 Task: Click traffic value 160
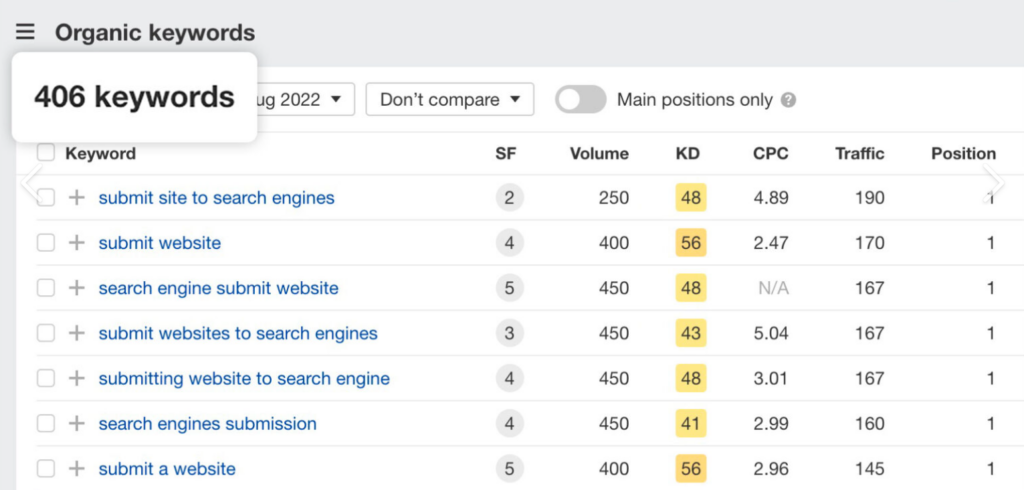point(870,423)
